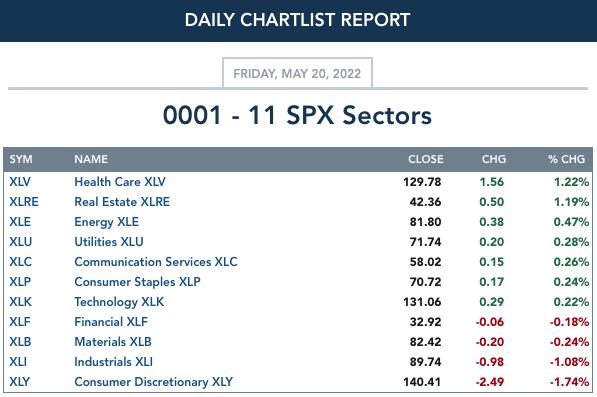Open the Industrials XLI link
Viewport: 597px width, 397px height.
(x=113, y=362)
